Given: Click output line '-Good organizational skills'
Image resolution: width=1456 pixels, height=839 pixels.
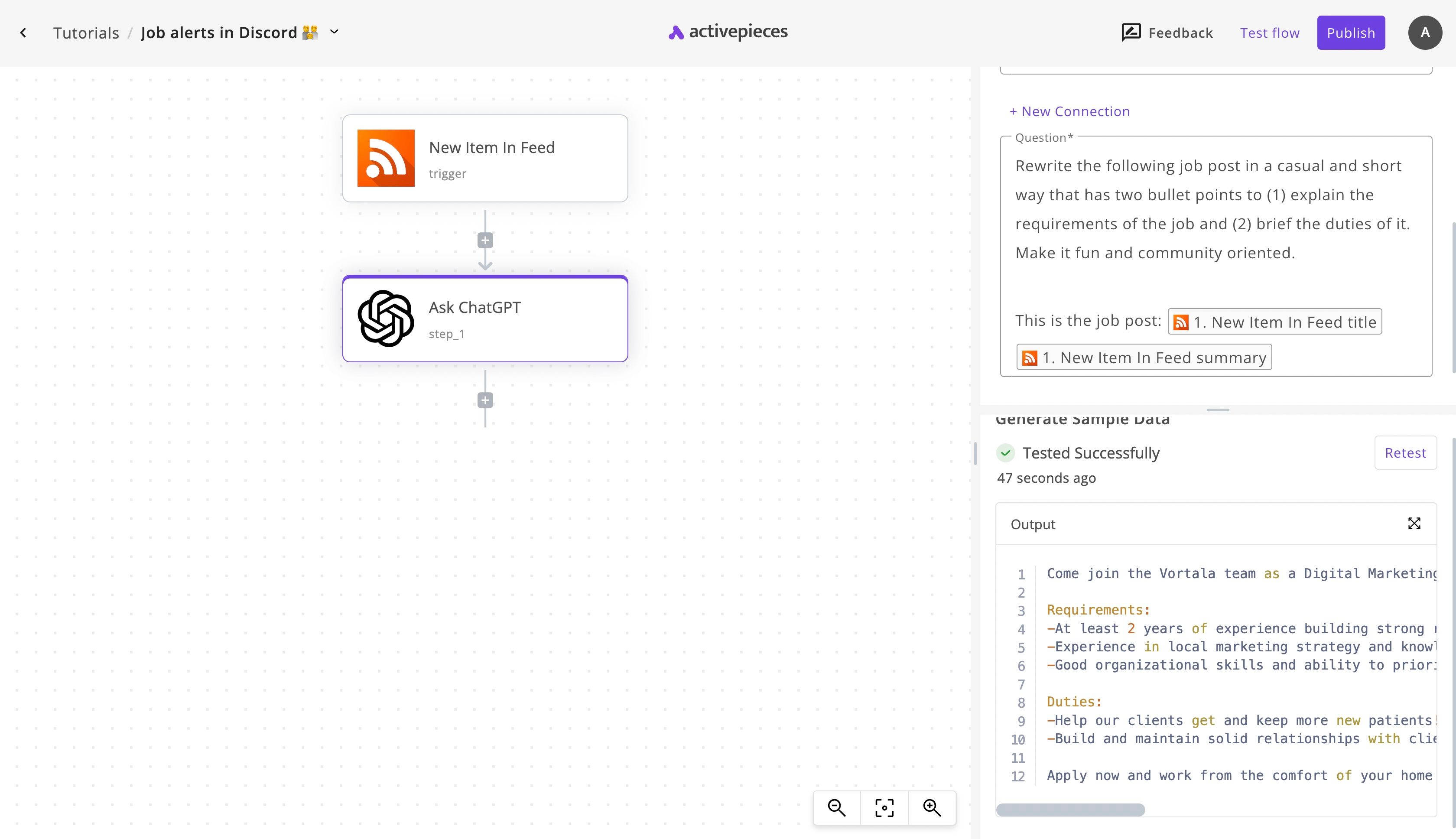Looking at the screenshot, I should (x=1241, y=665).
